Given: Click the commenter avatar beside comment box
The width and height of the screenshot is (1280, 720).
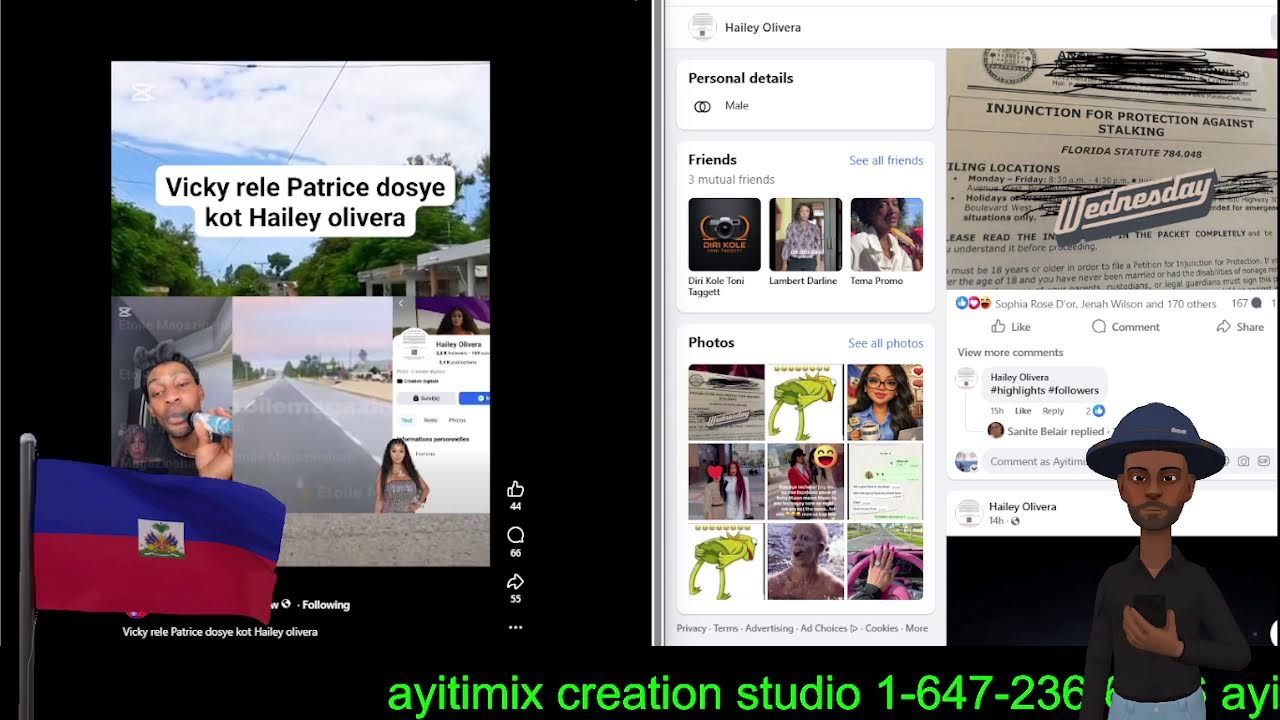Looking at the screenshot, I should [966, 461].
